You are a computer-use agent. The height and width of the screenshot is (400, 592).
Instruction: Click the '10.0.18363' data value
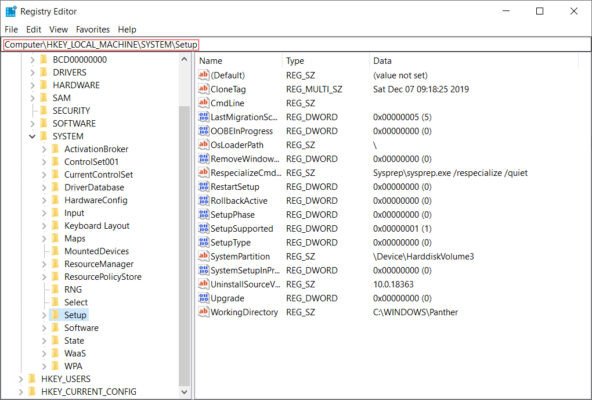tap(393, 284)
